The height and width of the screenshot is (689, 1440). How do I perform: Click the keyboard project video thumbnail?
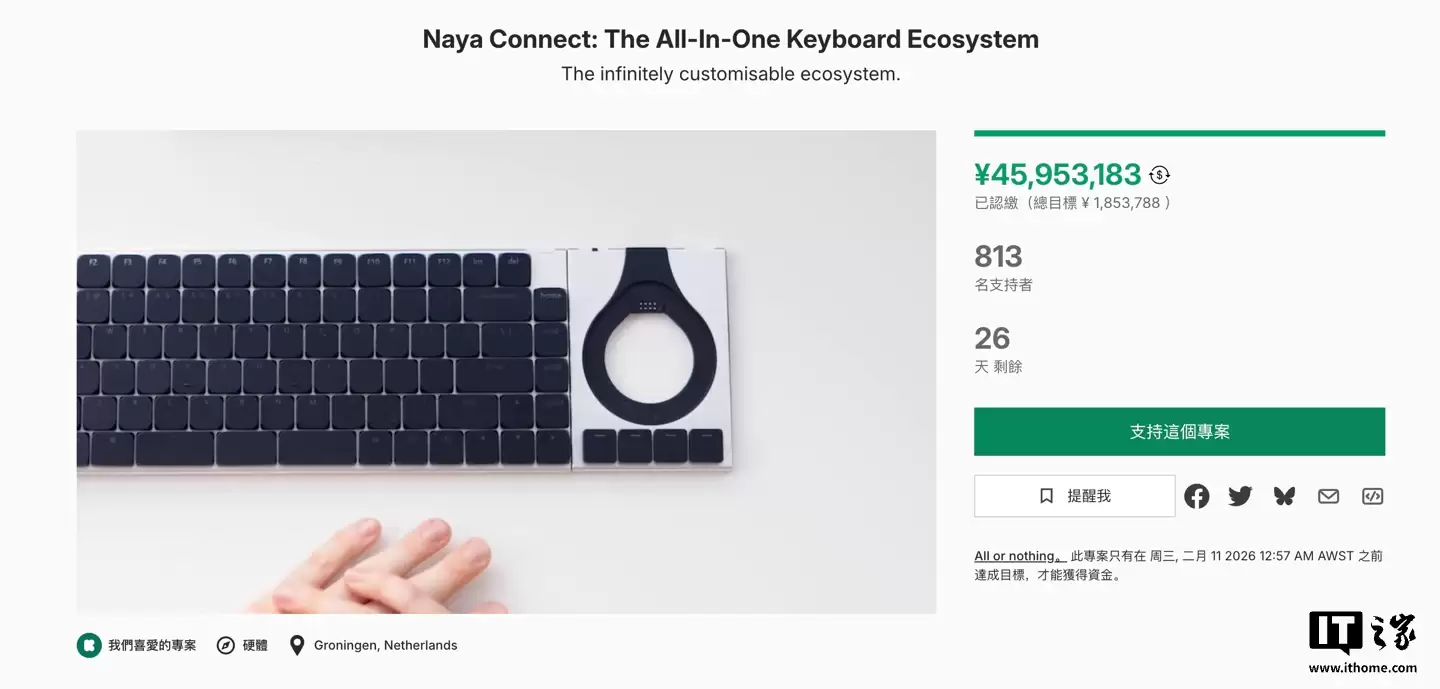(x=506, y=370)
